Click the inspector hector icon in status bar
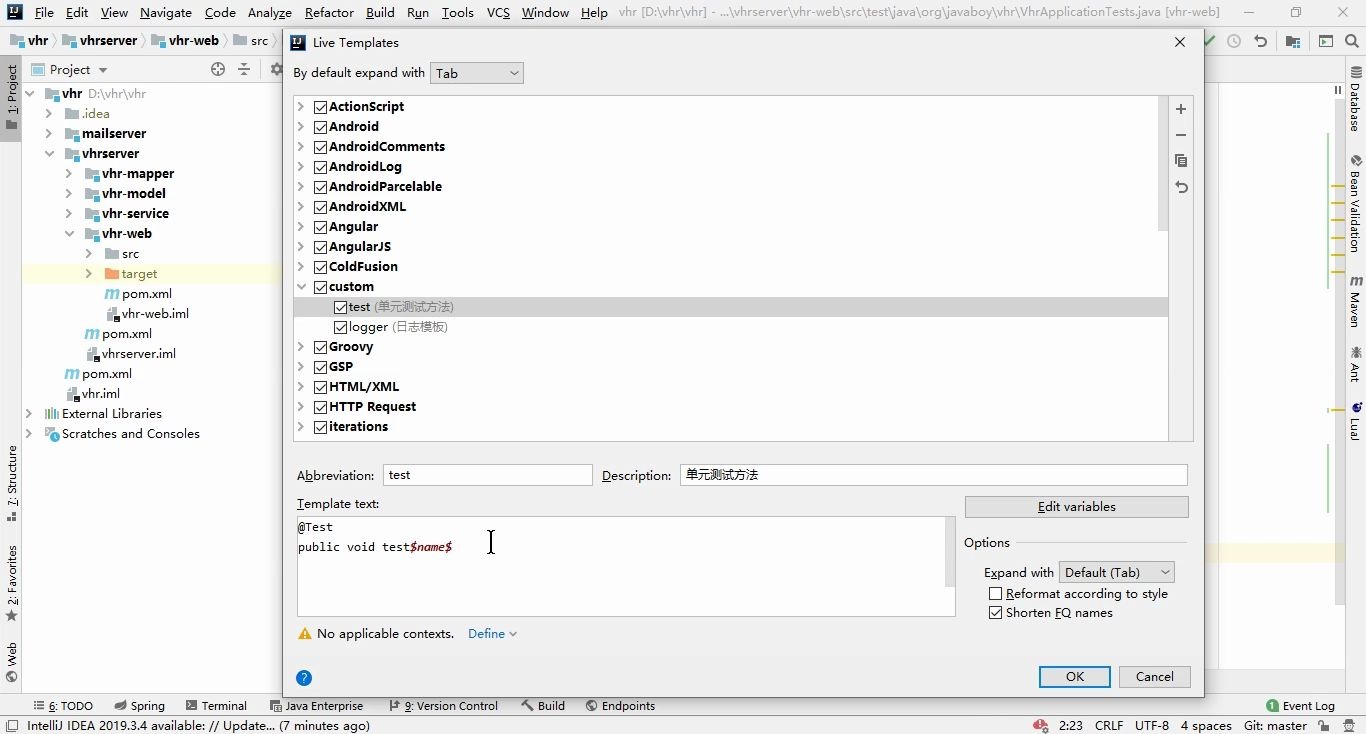 (x=1347, y=726)
